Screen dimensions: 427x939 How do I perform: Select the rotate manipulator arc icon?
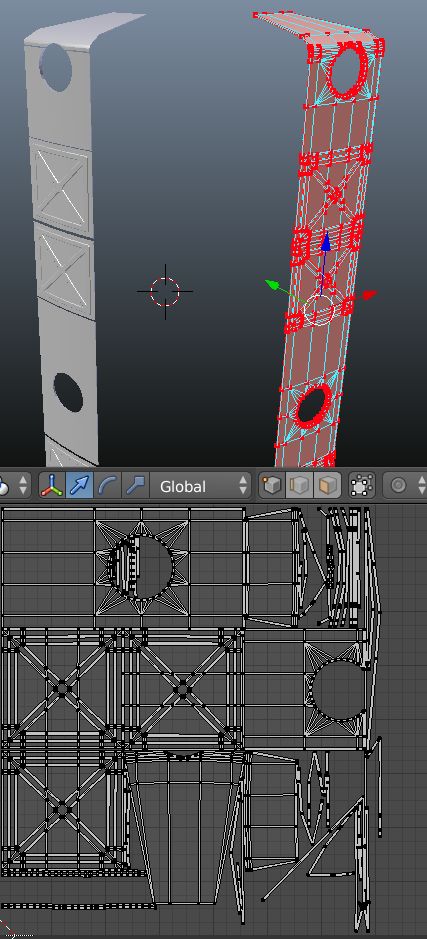[107, 486]
